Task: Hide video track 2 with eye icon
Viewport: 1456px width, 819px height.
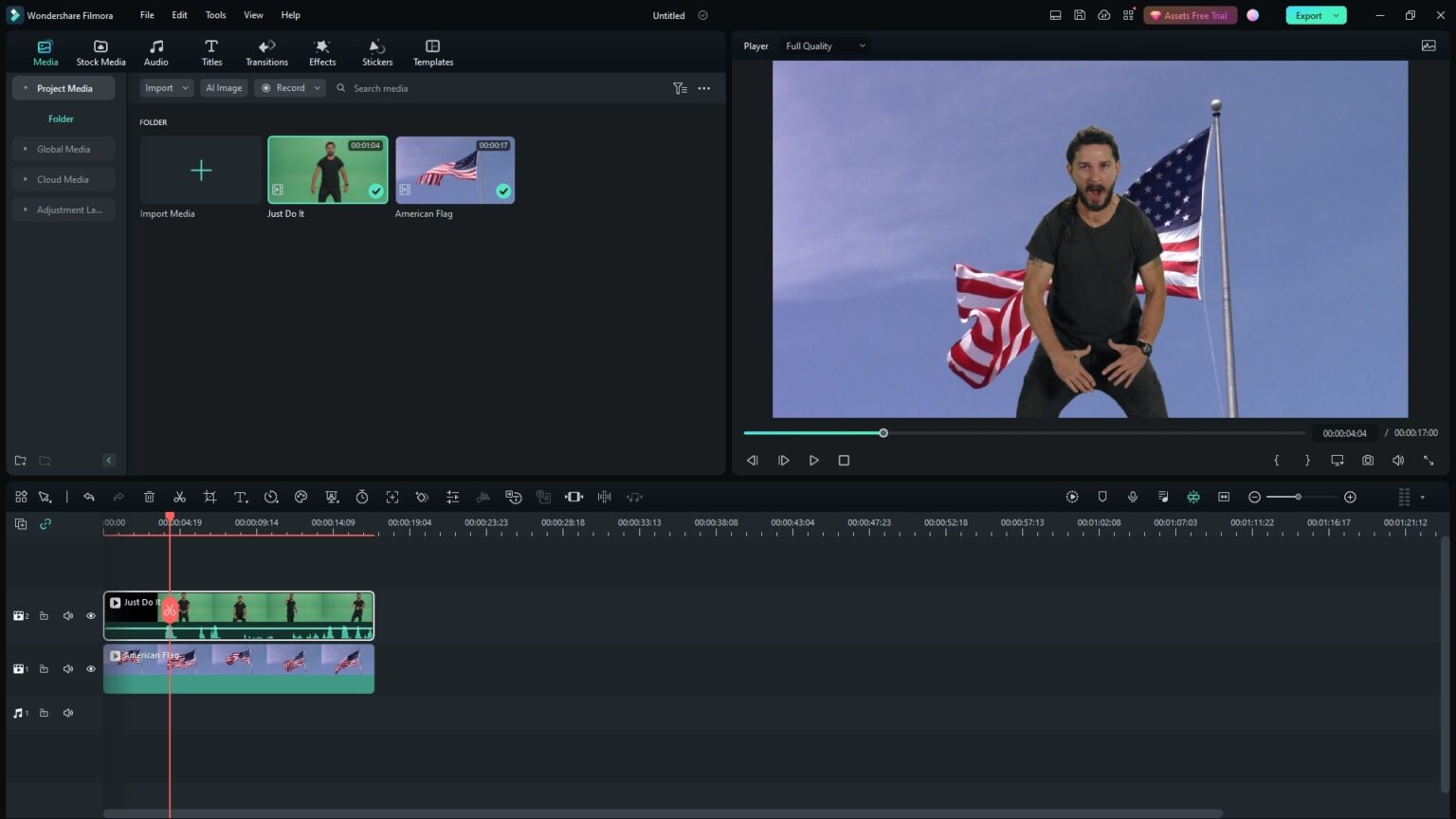Action: [x=91, y=616]
